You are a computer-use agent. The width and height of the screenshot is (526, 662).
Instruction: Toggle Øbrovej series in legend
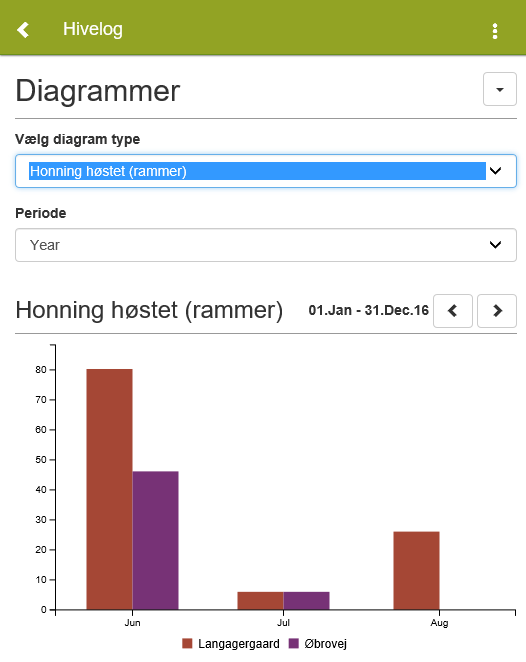325,644
